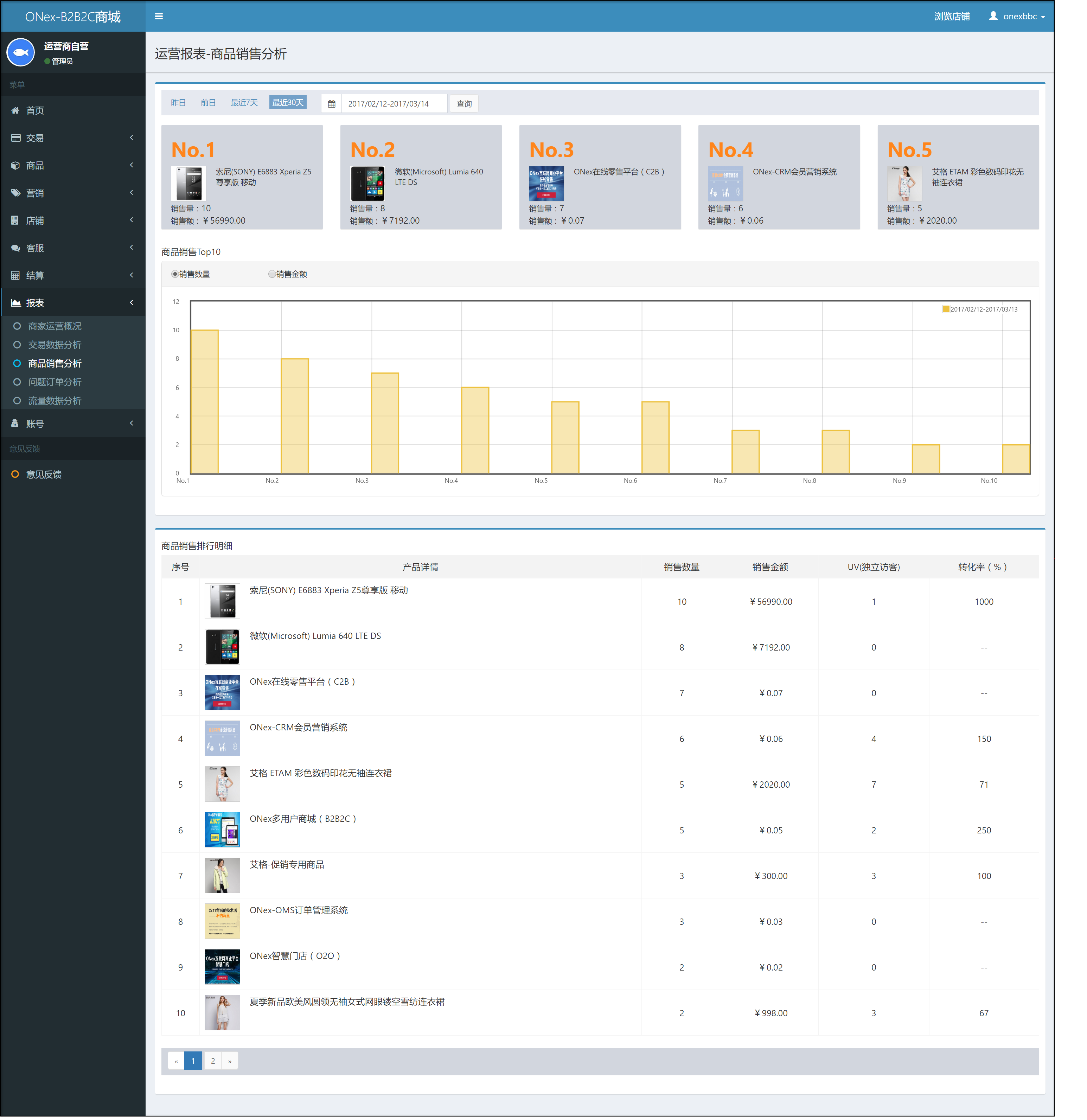Click the Lumia 640 thumbnail in No.2 card
The width and height of the screenshot is (1087, 1120).
point(367,184)
